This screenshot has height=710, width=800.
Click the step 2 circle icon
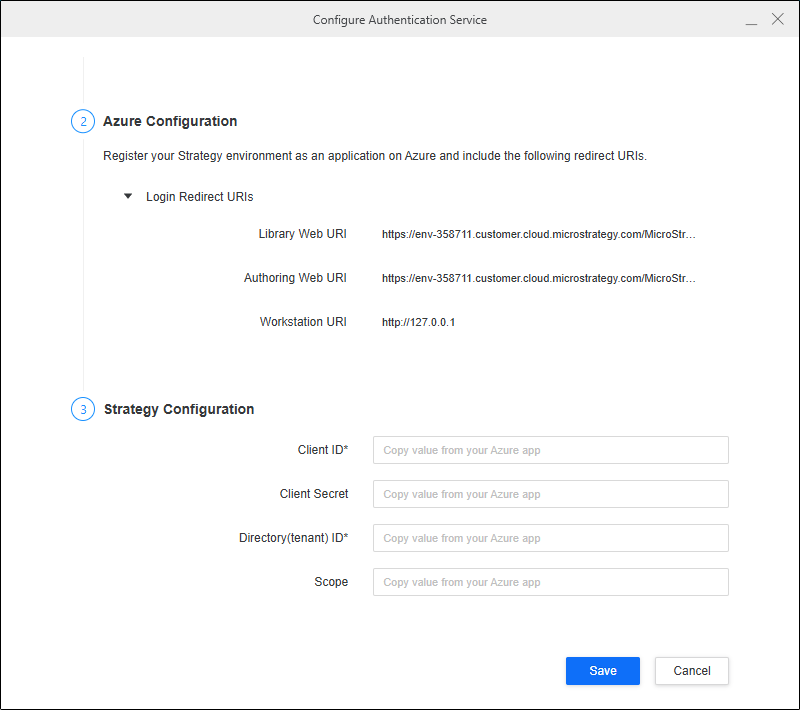pos(83,121)
